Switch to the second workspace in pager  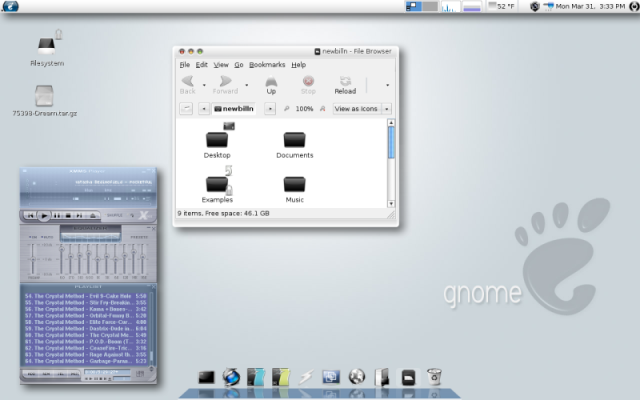pos(430,6)
